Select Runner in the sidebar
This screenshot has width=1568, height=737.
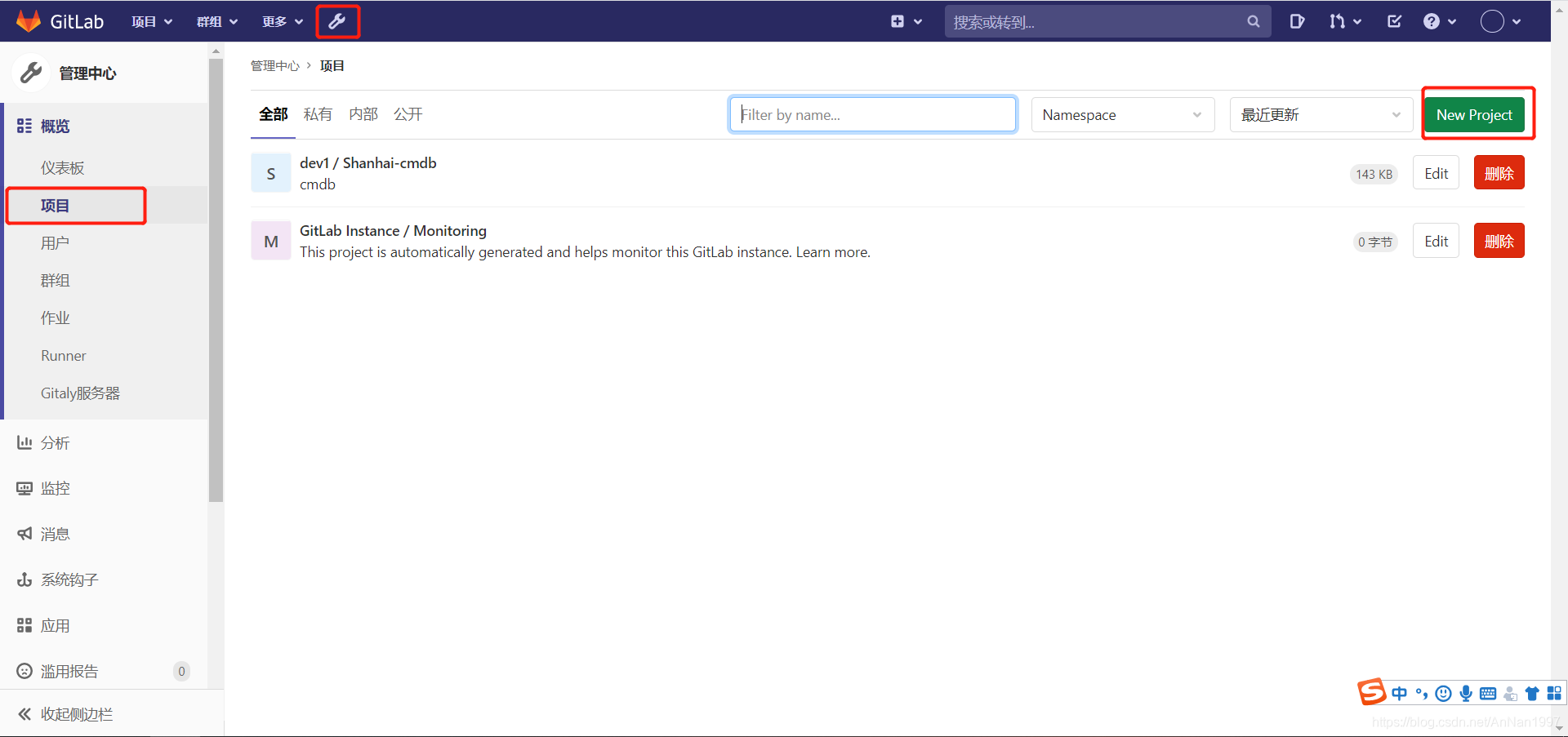[x=64, y=355]
